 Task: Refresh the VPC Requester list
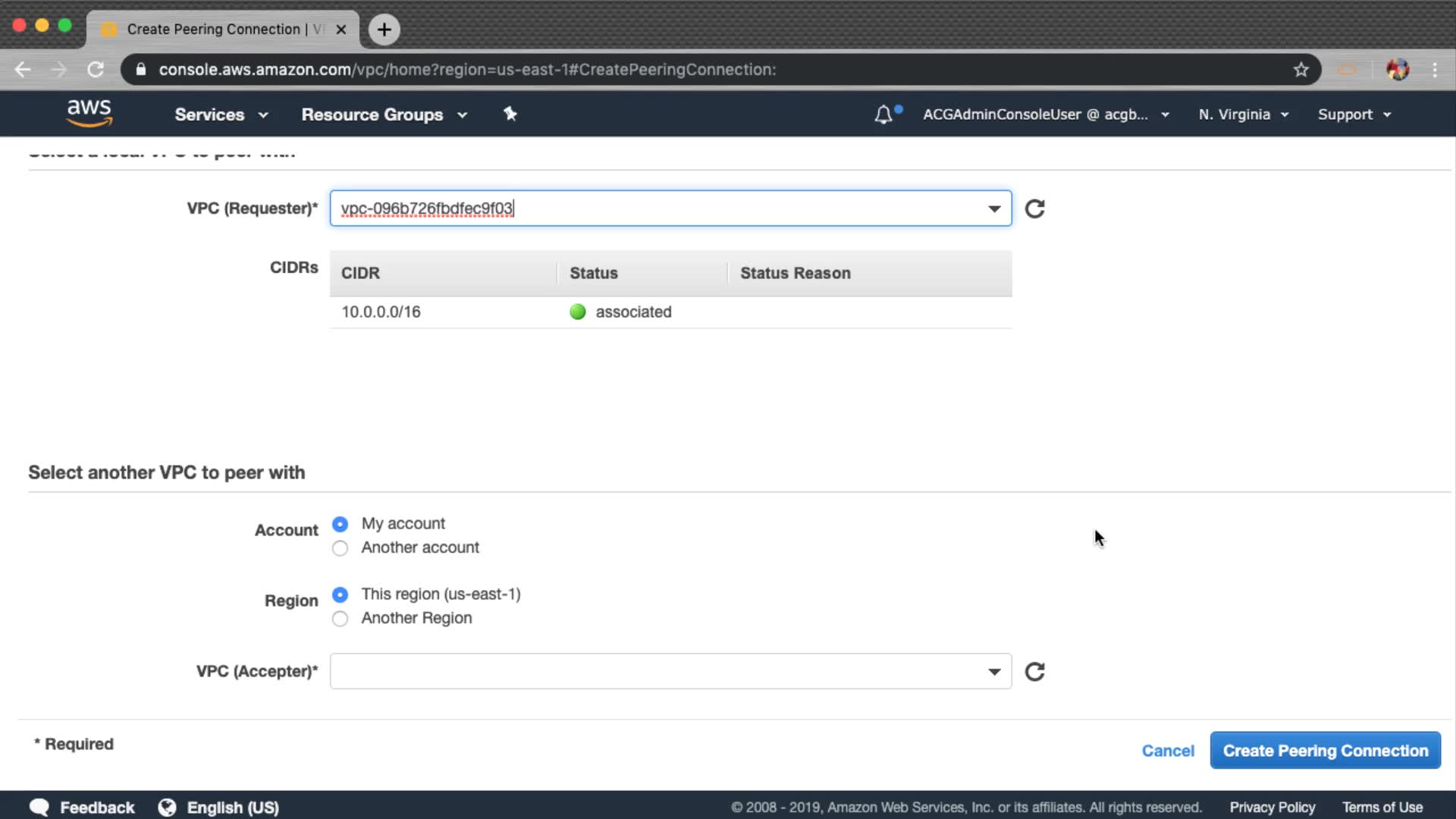(1034, 209)
